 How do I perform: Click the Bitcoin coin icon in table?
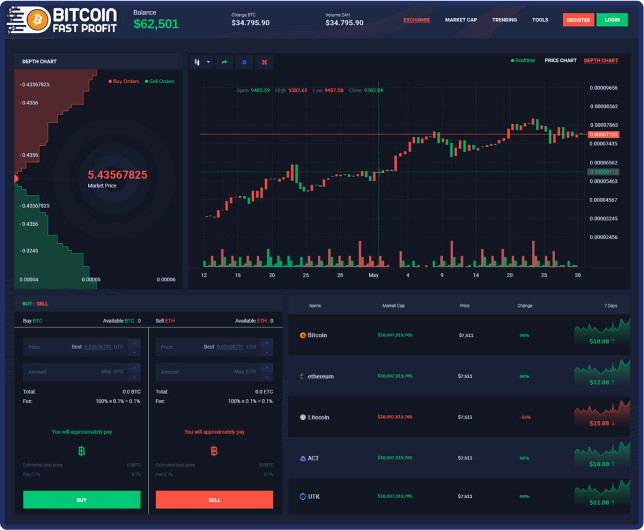coord(303,335)
